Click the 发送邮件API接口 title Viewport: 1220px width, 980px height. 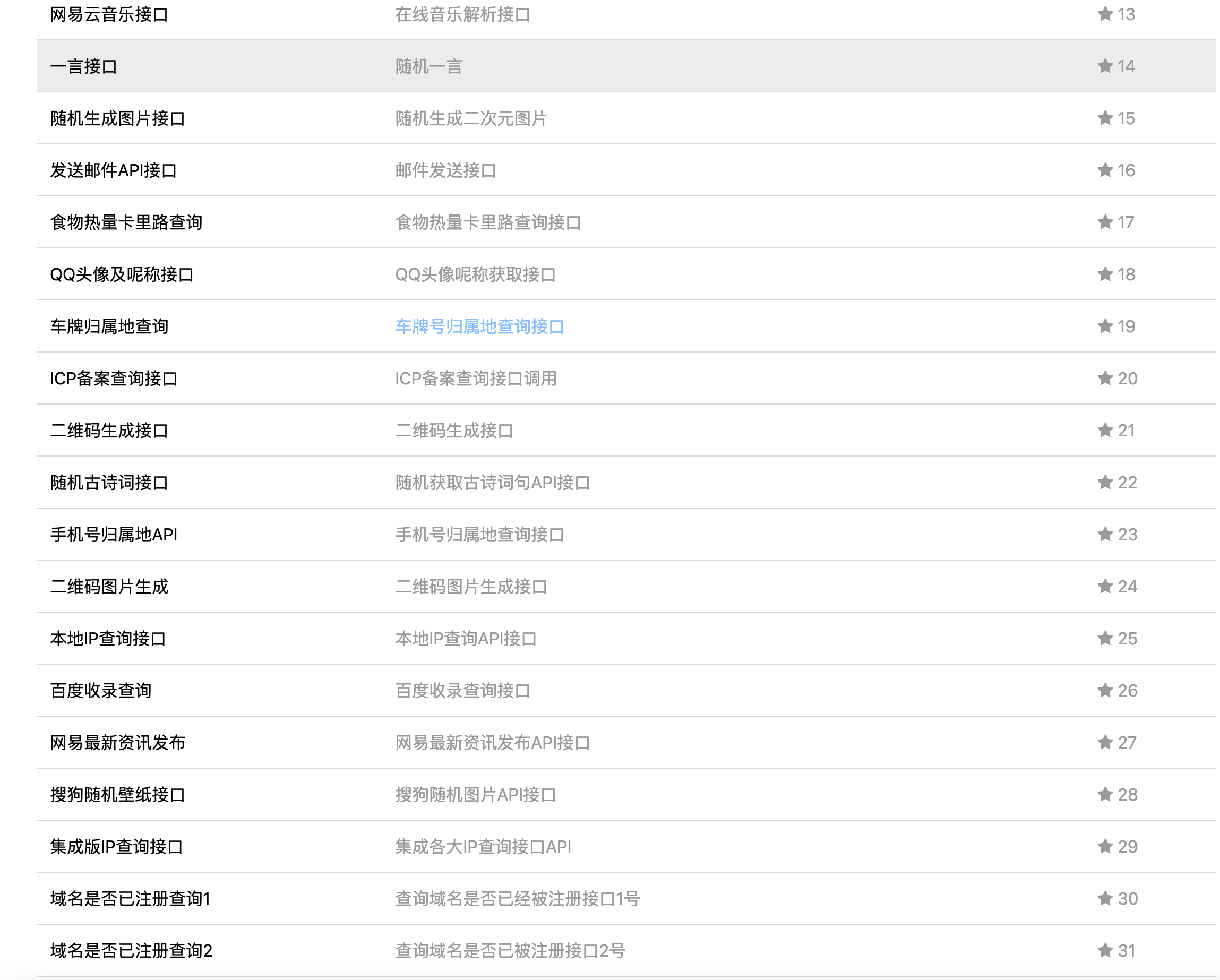pos(114,170)
